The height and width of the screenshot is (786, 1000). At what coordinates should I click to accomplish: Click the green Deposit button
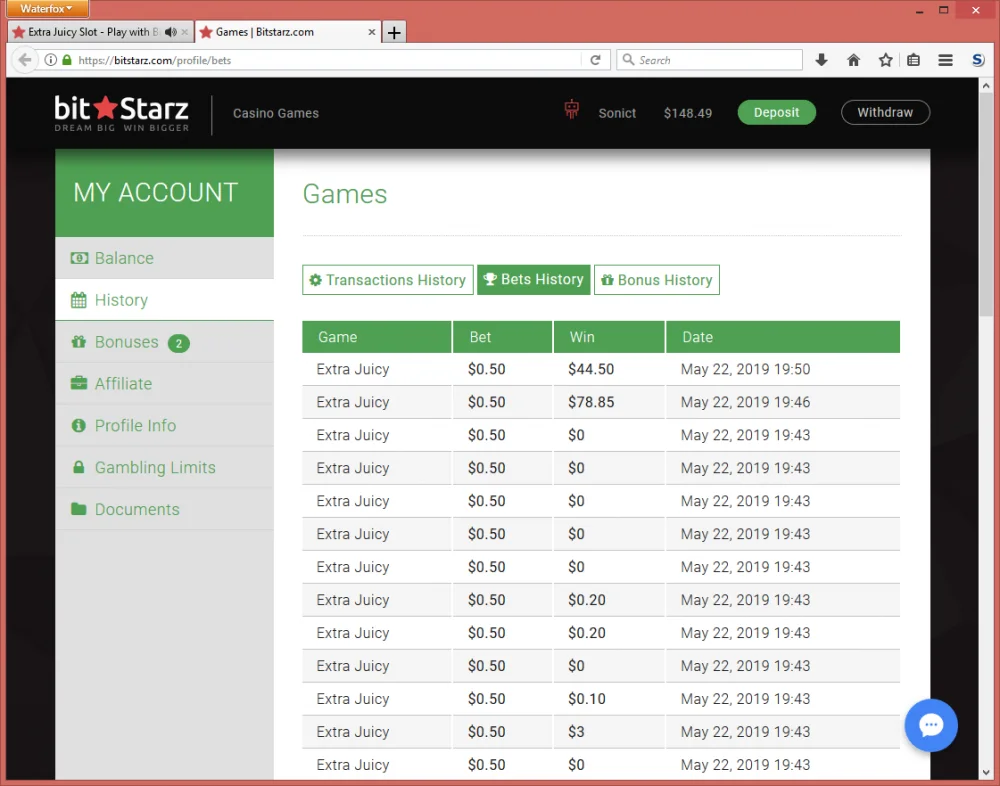pyautogui.click(x=776, y=112)
